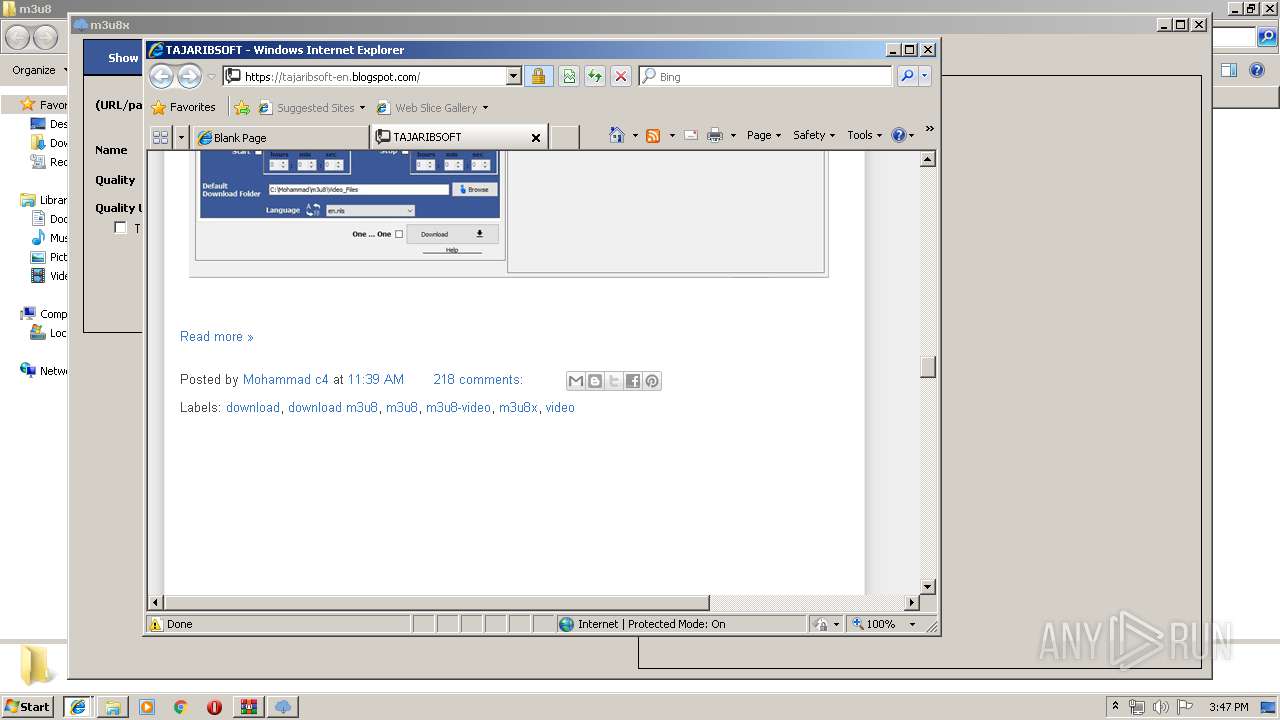
Task: Open the m3u8x label link
Action: point(518,407)
